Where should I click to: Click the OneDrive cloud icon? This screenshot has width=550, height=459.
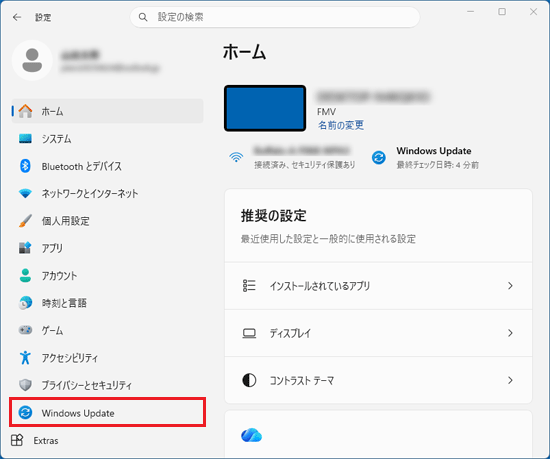tap(251, 436)
